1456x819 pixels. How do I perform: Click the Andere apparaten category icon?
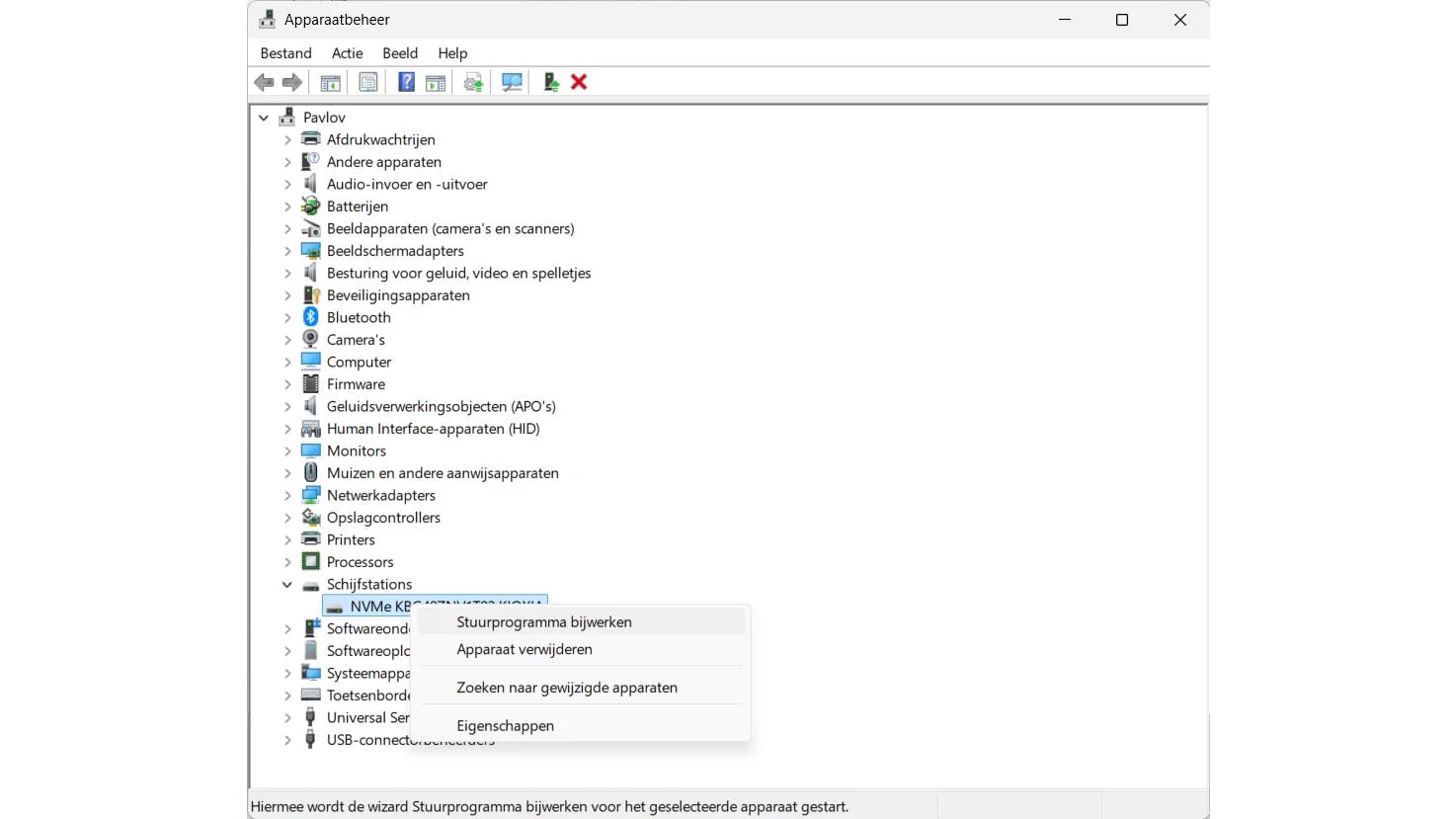pyautogui.click(x=311, y=161)
